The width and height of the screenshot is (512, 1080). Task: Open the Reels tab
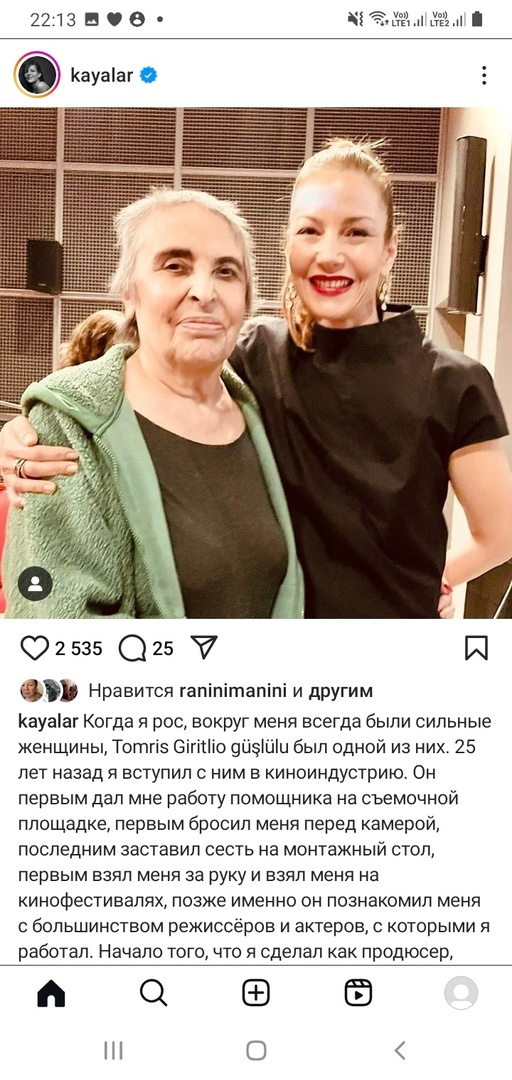click(358, 993)
